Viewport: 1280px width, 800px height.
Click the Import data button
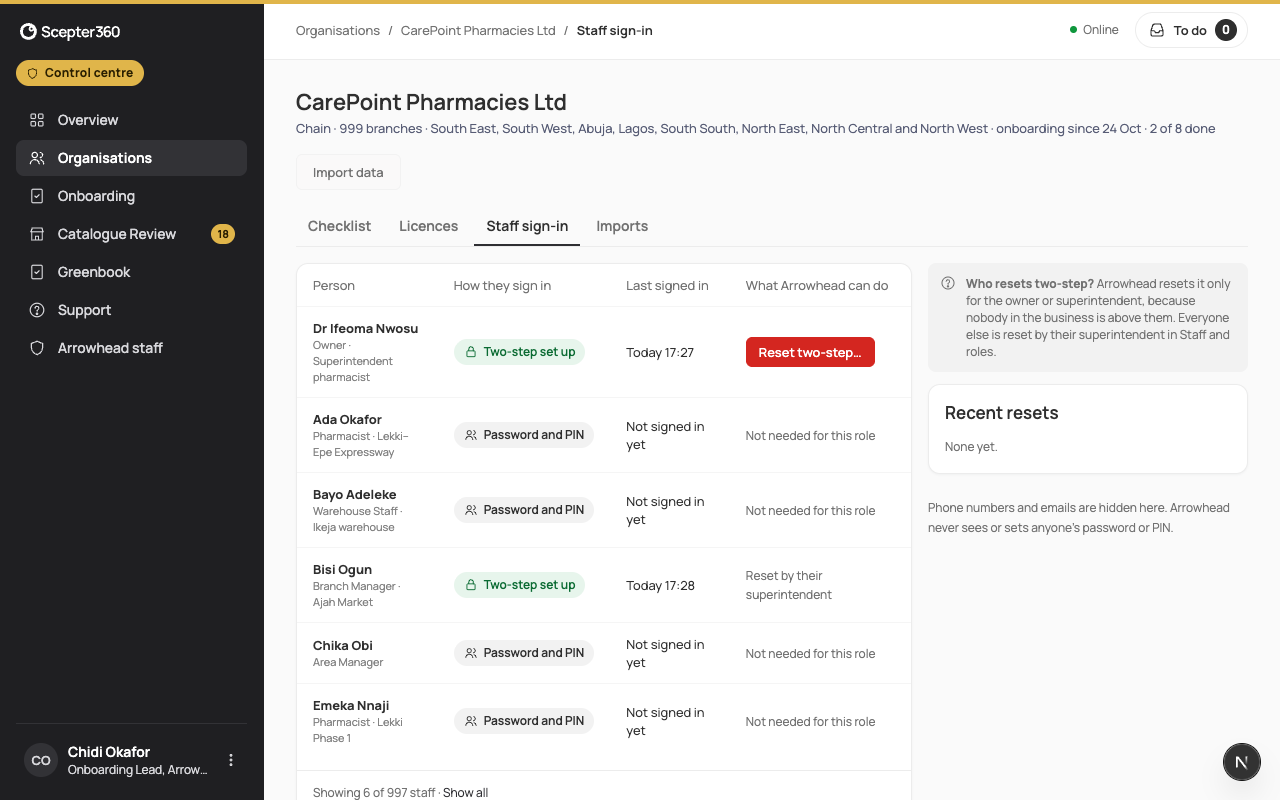(x=348, y=172)
